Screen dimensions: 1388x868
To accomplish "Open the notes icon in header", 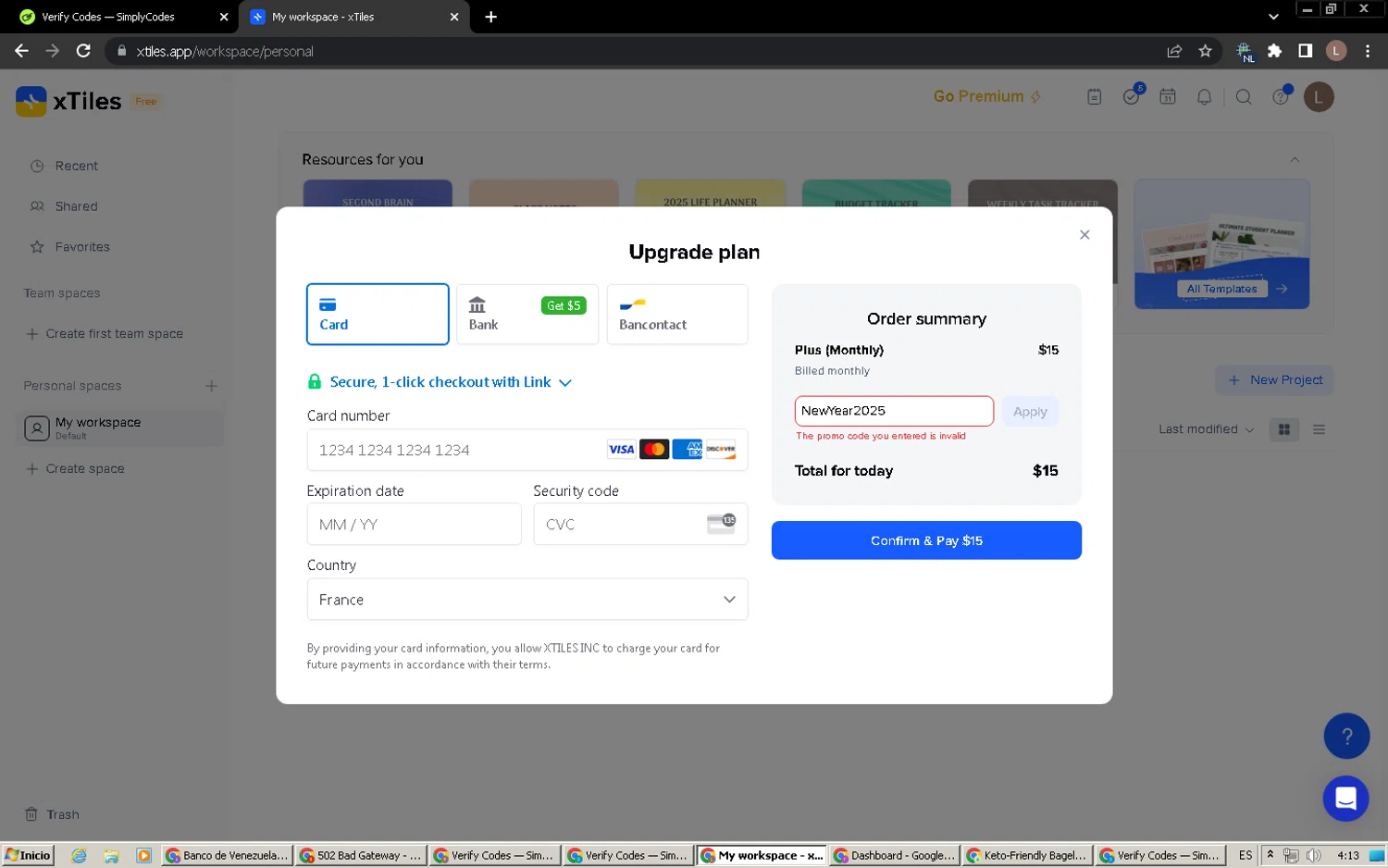I will pos(1094,97).
